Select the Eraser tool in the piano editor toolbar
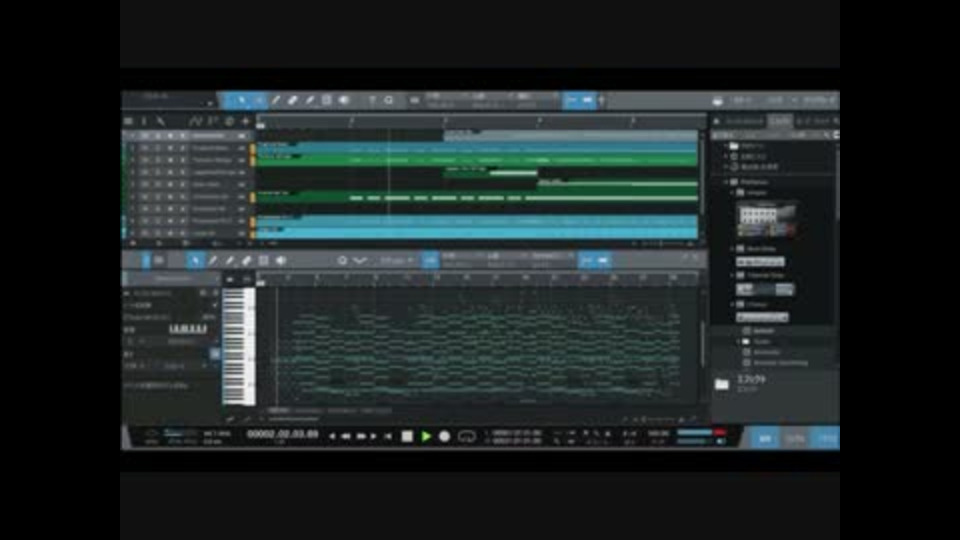The width and height of the screenshot is (960, 540). [246, 261]
